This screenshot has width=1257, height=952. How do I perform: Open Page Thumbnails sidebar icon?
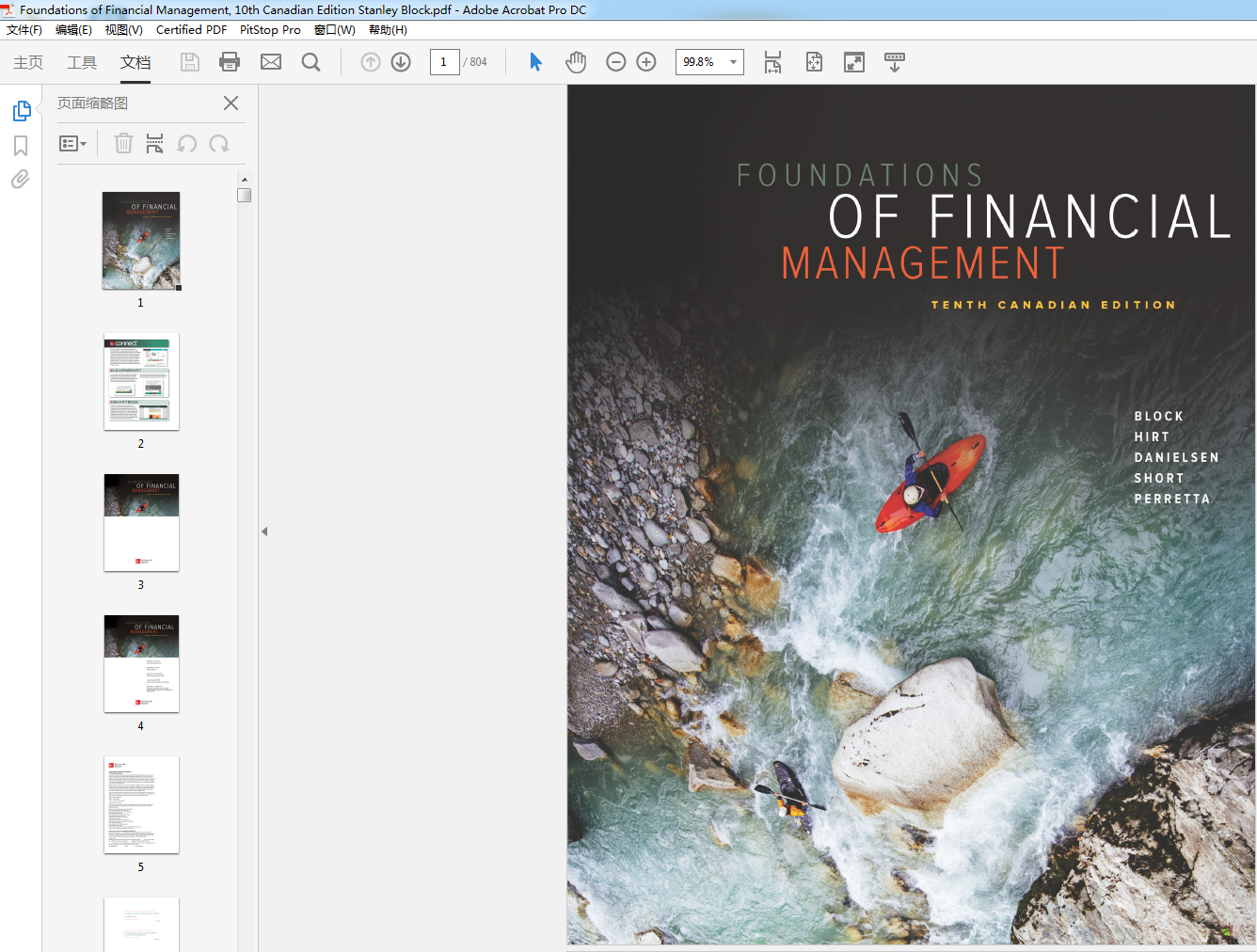(22, 111)
